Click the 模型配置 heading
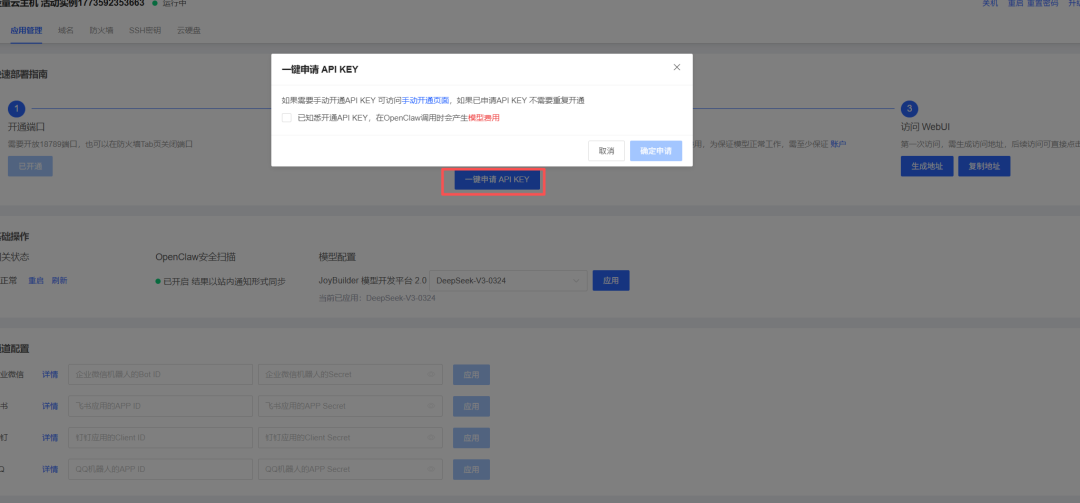The height and width of the screenshot is (503, 1080). click(337, 257)
